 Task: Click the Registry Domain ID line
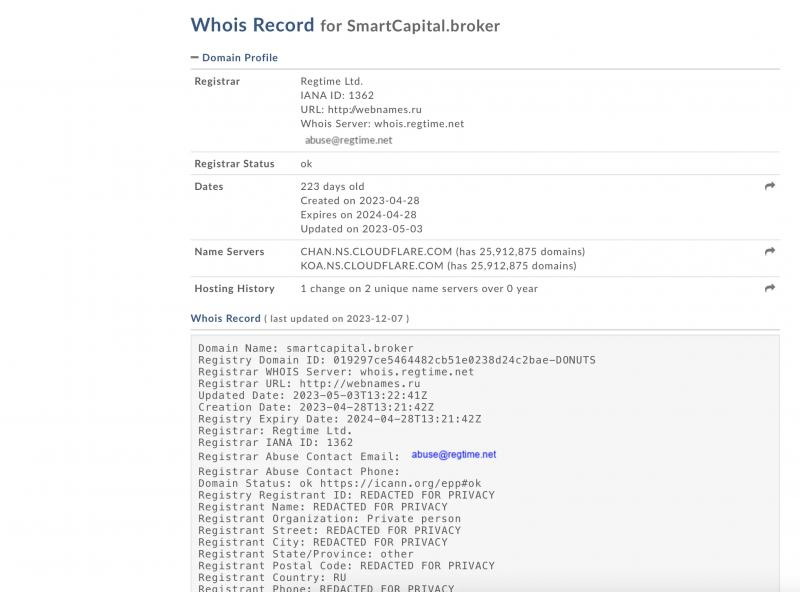pos(396,360)
